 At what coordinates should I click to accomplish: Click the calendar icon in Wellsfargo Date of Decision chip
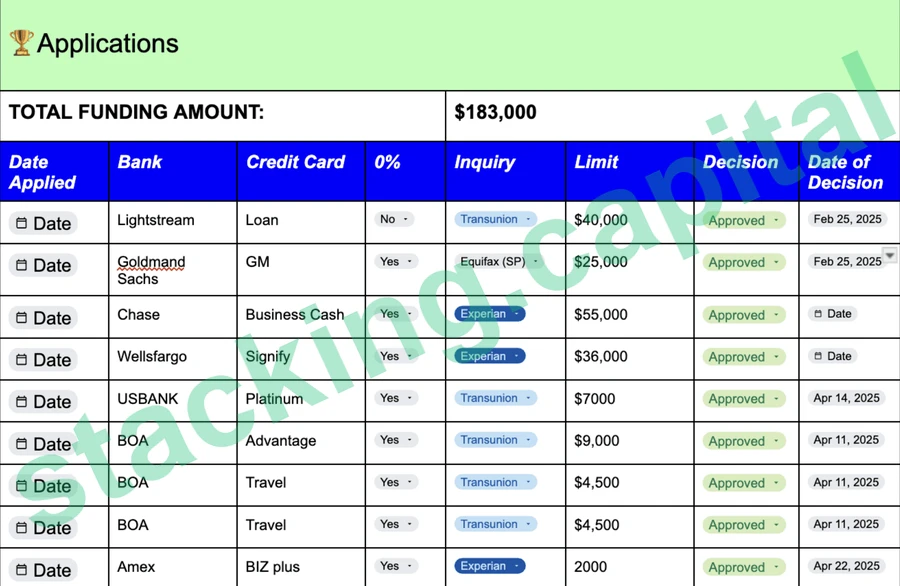(x=818, y=356)
